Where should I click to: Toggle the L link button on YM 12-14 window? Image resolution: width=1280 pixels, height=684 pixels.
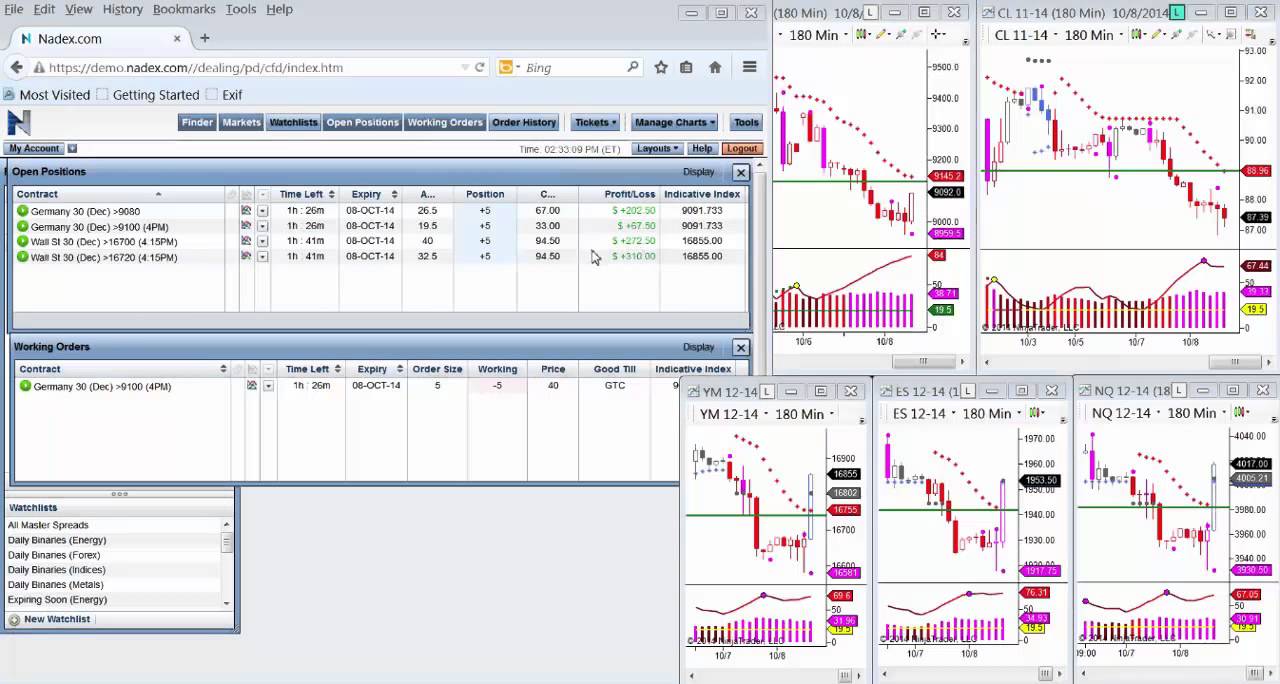click(767, 391)
